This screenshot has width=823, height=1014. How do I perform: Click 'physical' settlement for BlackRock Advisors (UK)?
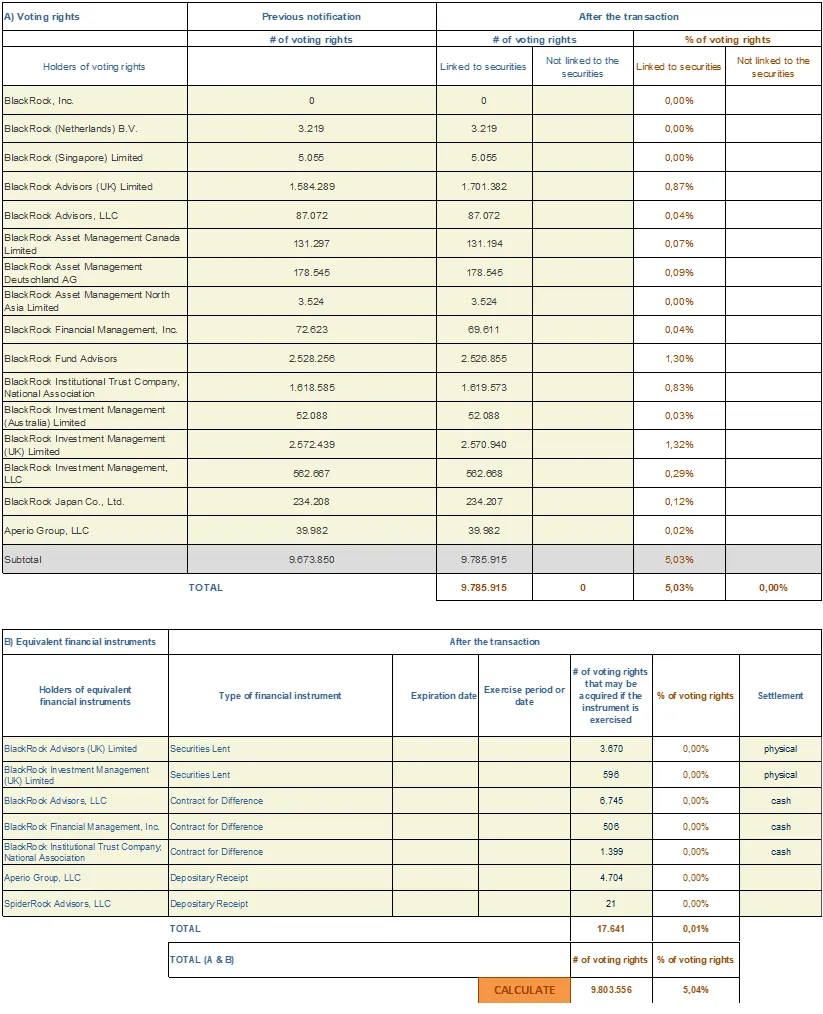click(780, 749)
